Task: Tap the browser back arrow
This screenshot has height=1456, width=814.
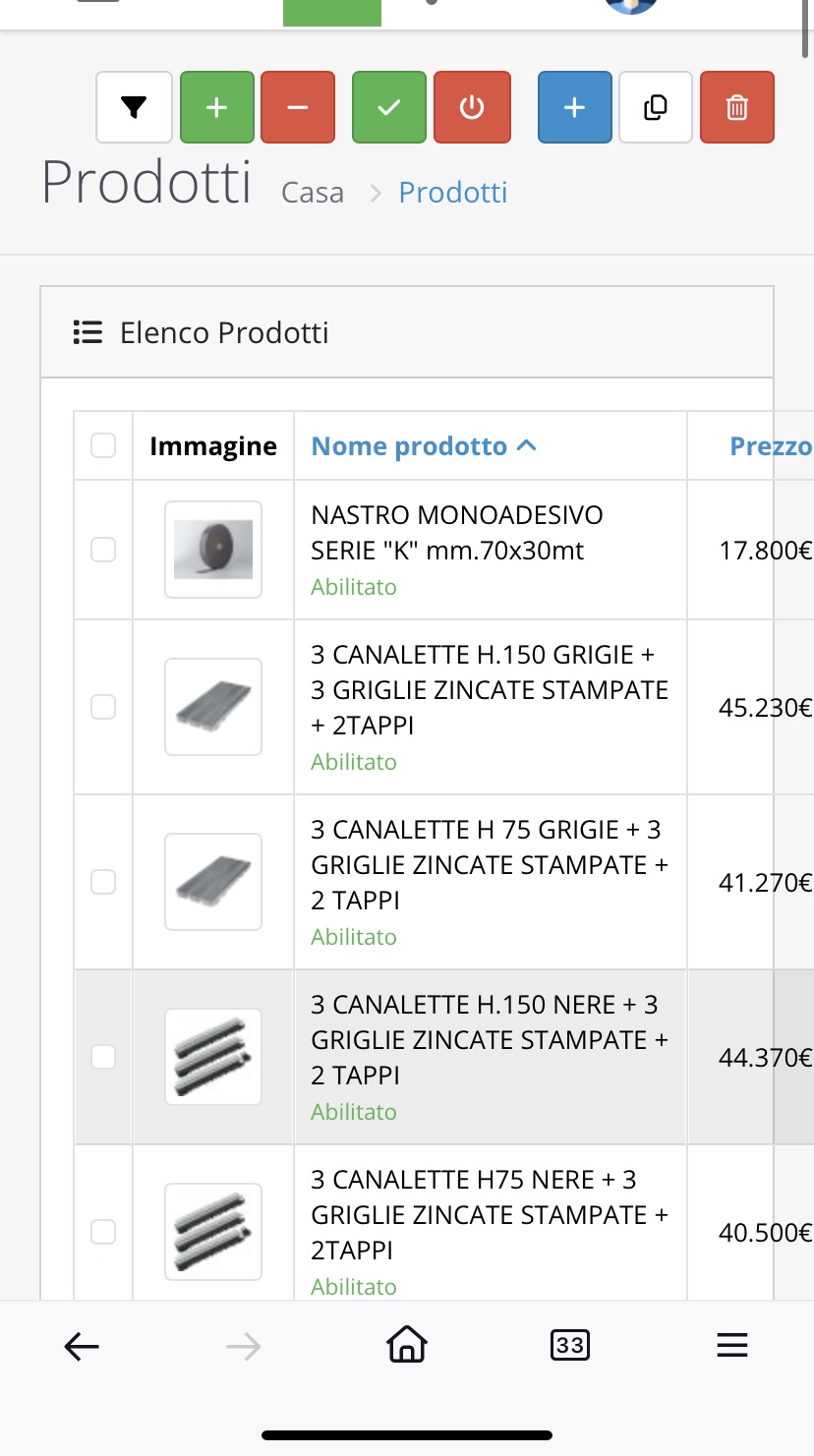Action: click(x=82, y=1346)
